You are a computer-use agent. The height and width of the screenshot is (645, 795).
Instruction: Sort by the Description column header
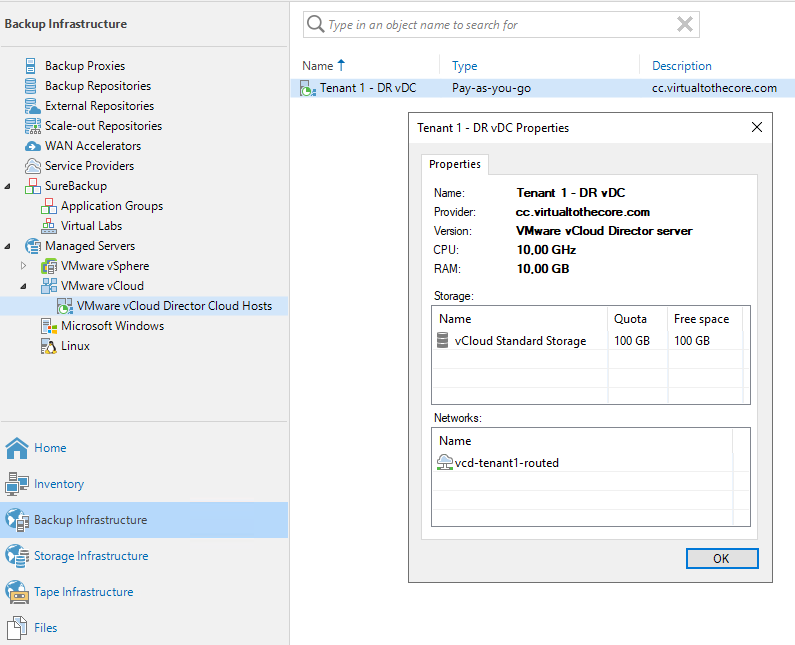click(681, 66)
